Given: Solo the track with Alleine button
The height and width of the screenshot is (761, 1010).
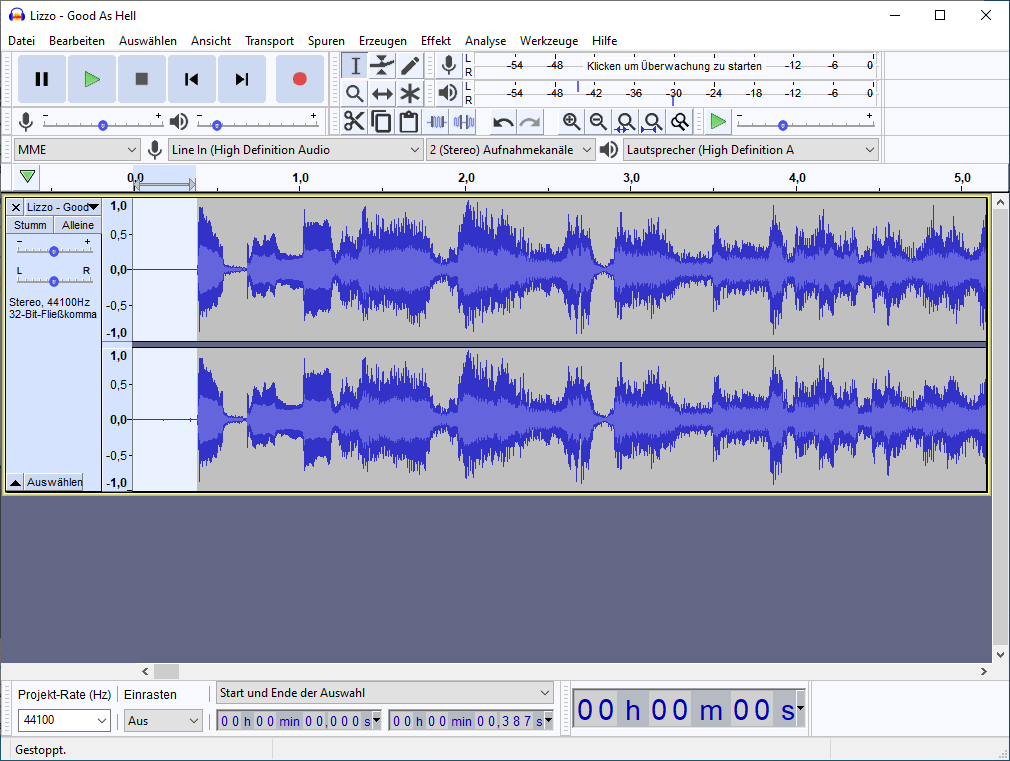Looking at the screenshot, I should tap(77, 225).
